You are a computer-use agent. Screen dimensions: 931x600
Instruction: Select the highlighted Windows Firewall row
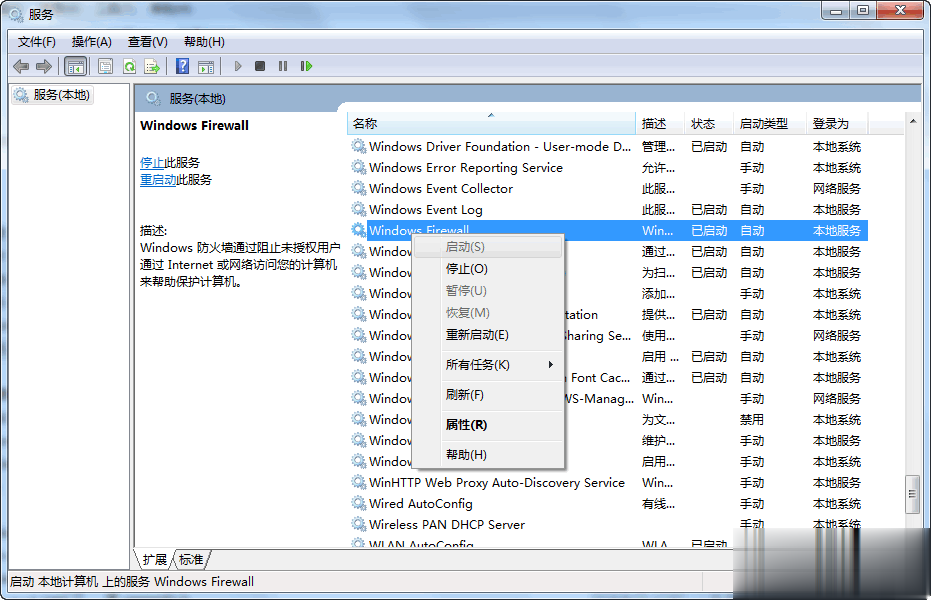coord(609,230)
